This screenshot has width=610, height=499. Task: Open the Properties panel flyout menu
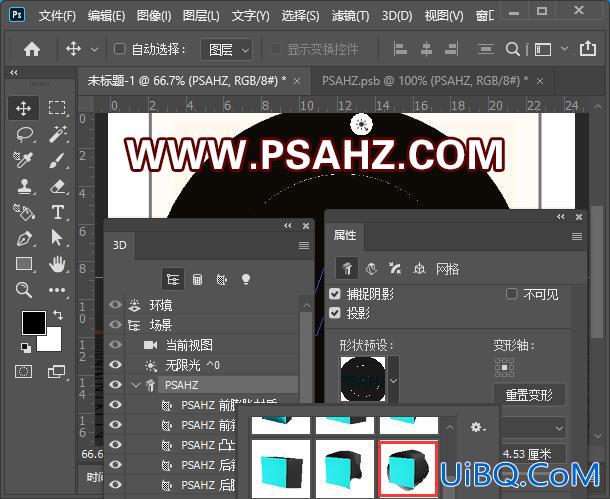point(577,236)
